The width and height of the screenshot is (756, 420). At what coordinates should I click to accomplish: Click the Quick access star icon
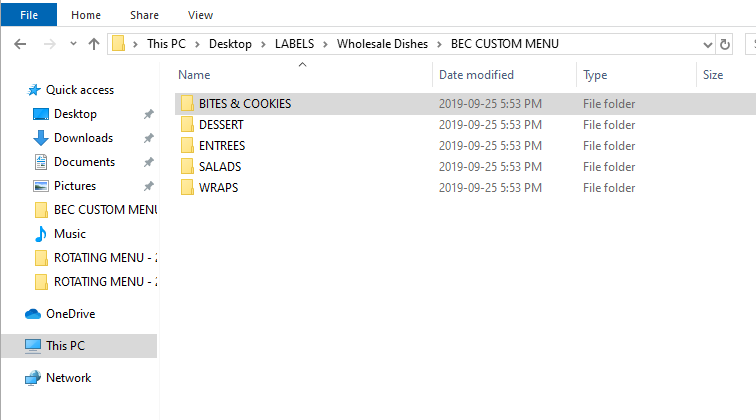[x=34, y=90]
